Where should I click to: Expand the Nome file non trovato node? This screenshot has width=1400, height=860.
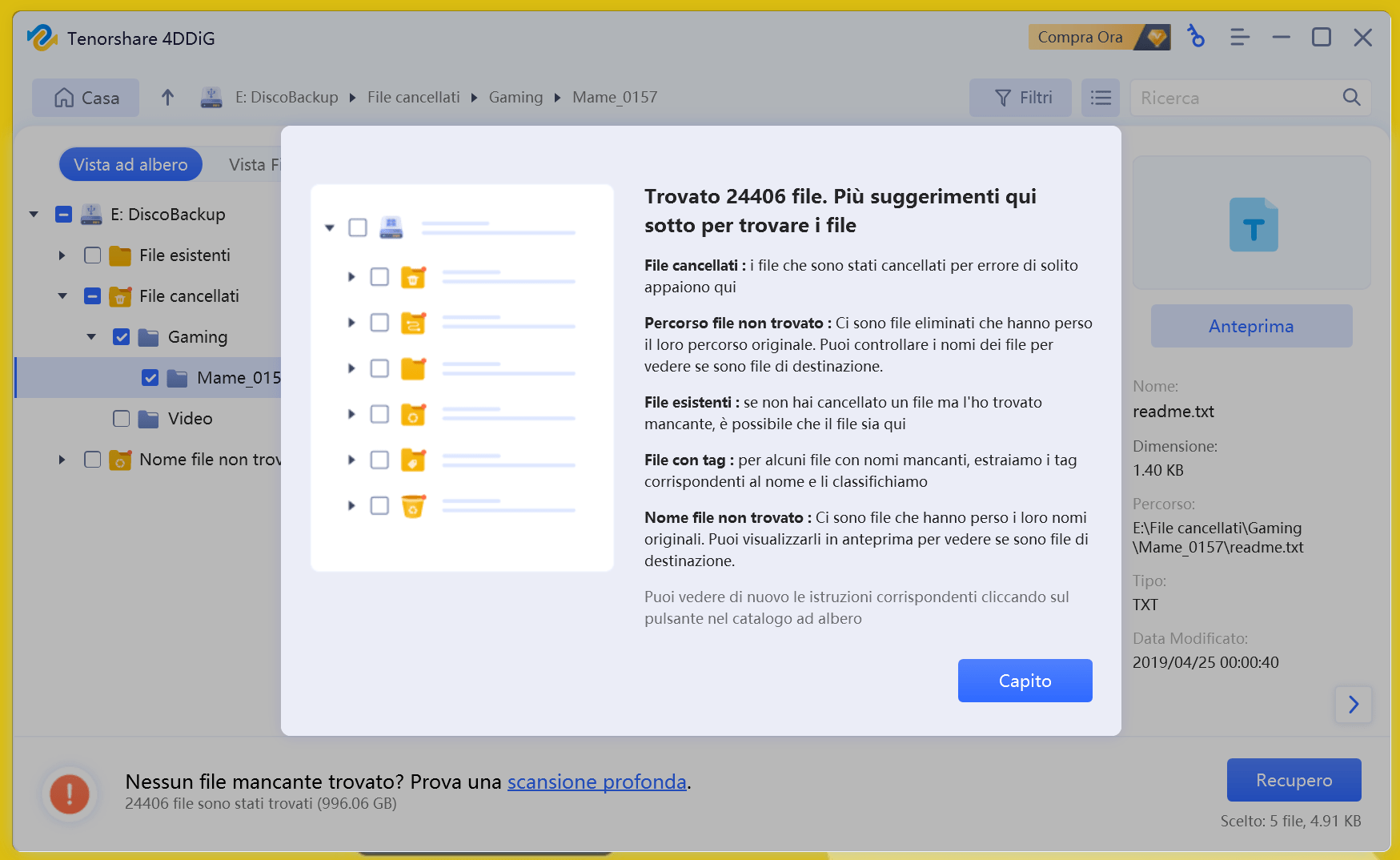(x=62, y=460)
